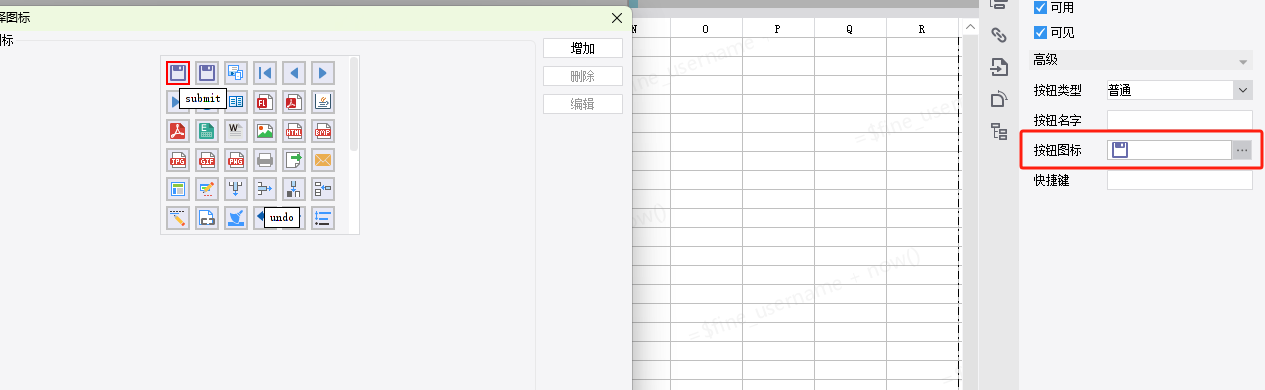Open the hierarchy tree icon in right sidebar
Image resolution: width=1265 pixels, height=390 pixels.
pyautogui.click(x=998, y=131)
